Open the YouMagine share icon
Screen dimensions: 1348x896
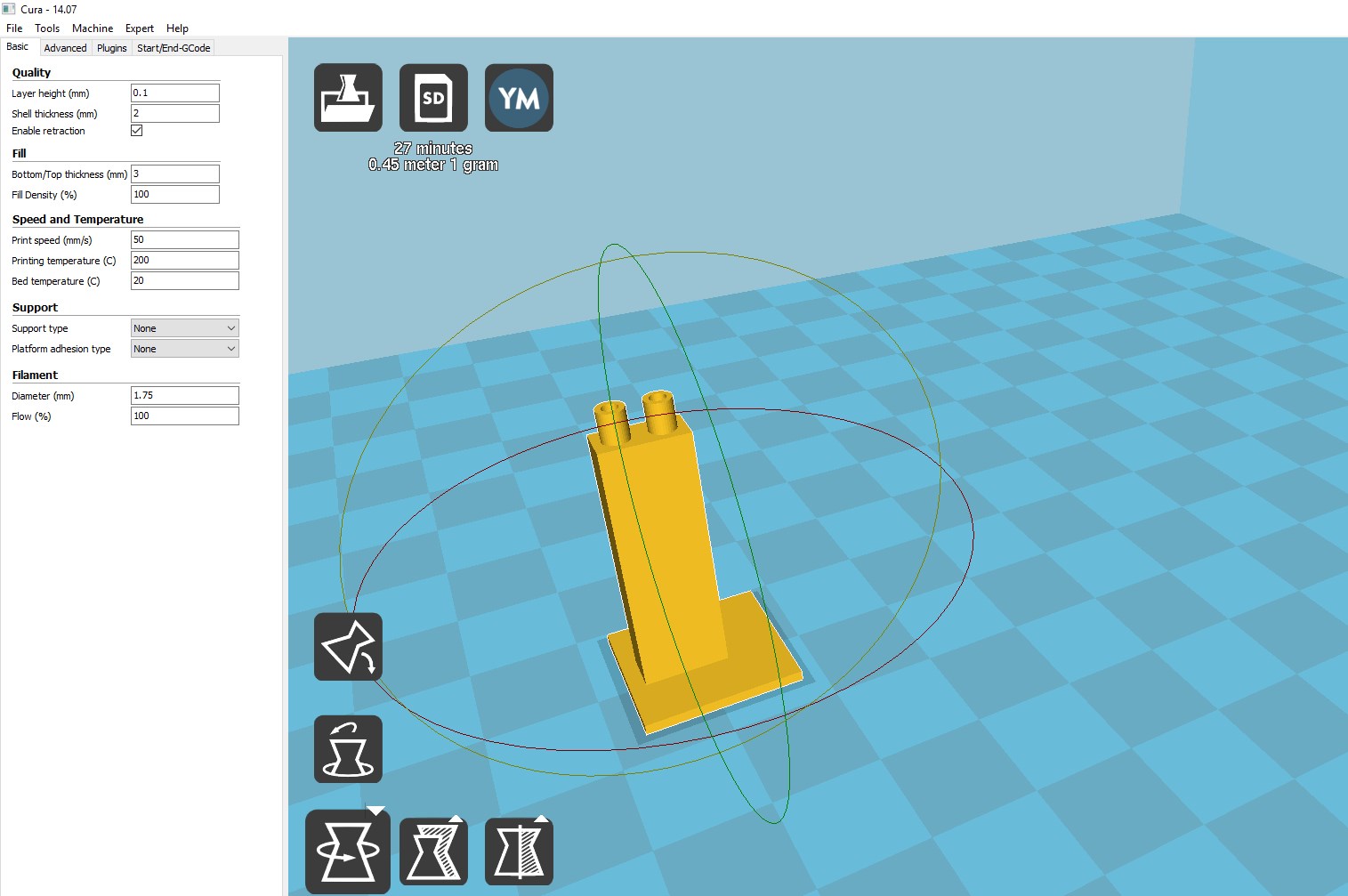pos(519,98)
